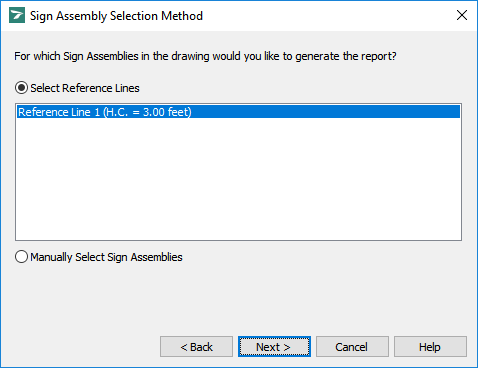Click the question prompt about Sign Assemblies
The image size is (478, 368).
pyautogui.click(x=205, y=56)
